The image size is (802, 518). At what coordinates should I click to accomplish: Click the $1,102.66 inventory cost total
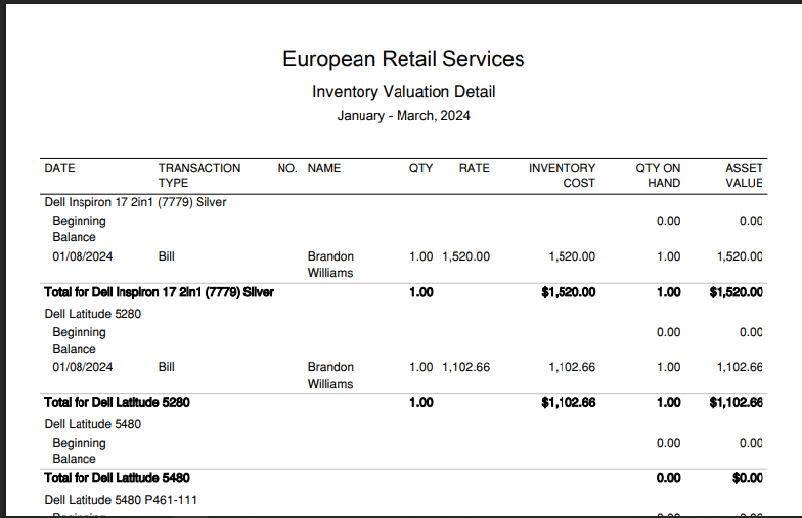pos(568,403)
